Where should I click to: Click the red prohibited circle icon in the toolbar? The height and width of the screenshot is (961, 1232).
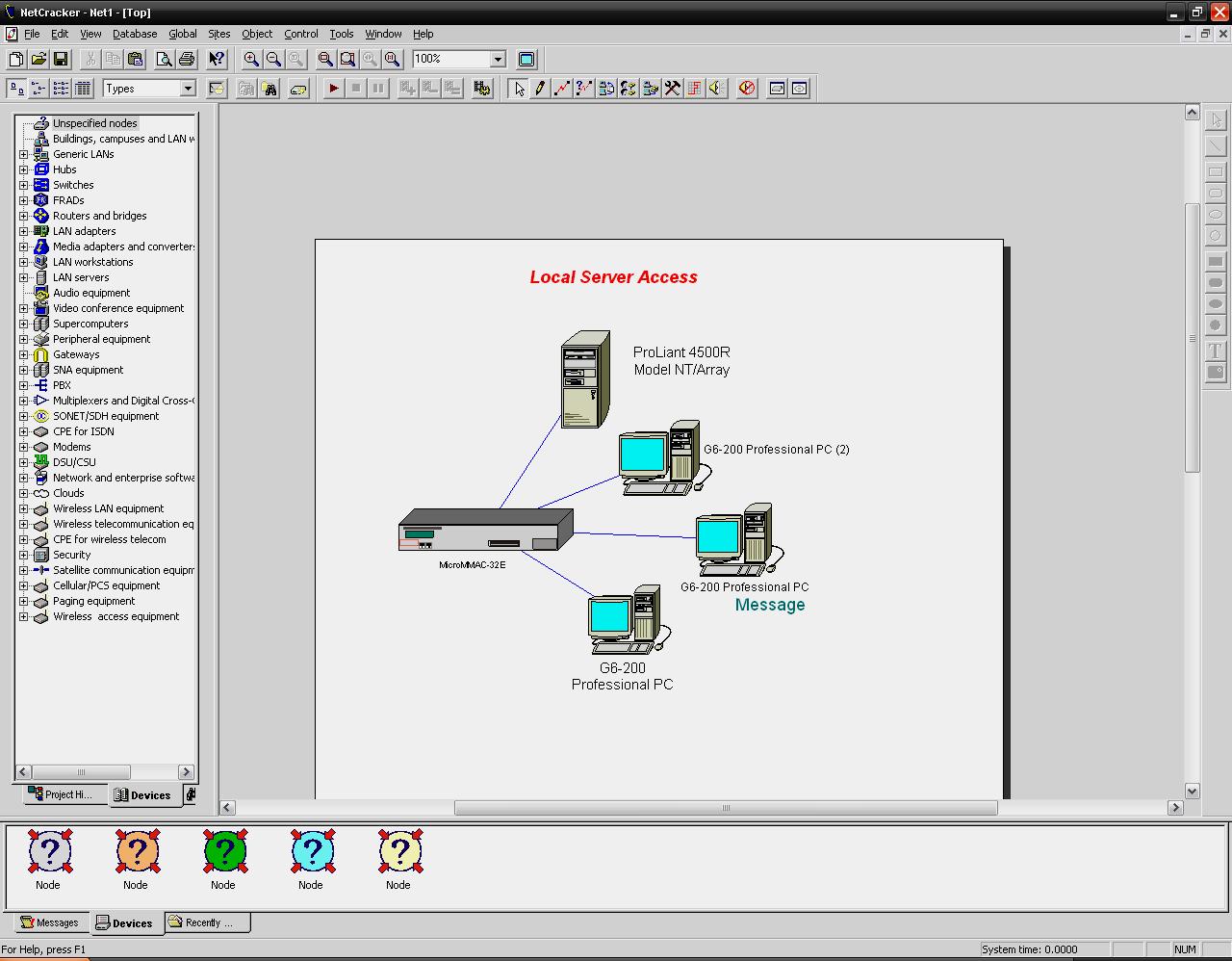pos(747,89)
